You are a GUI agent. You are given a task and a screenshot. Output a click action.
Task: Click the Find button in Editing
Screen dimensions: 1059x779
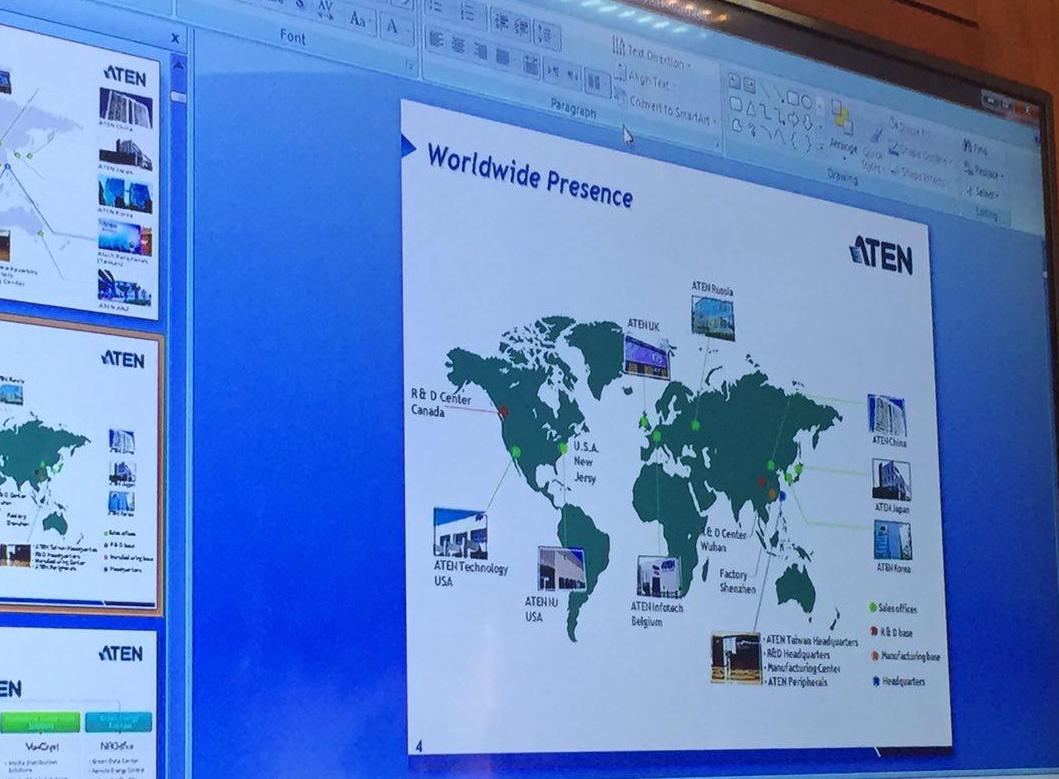click(976, 148)
